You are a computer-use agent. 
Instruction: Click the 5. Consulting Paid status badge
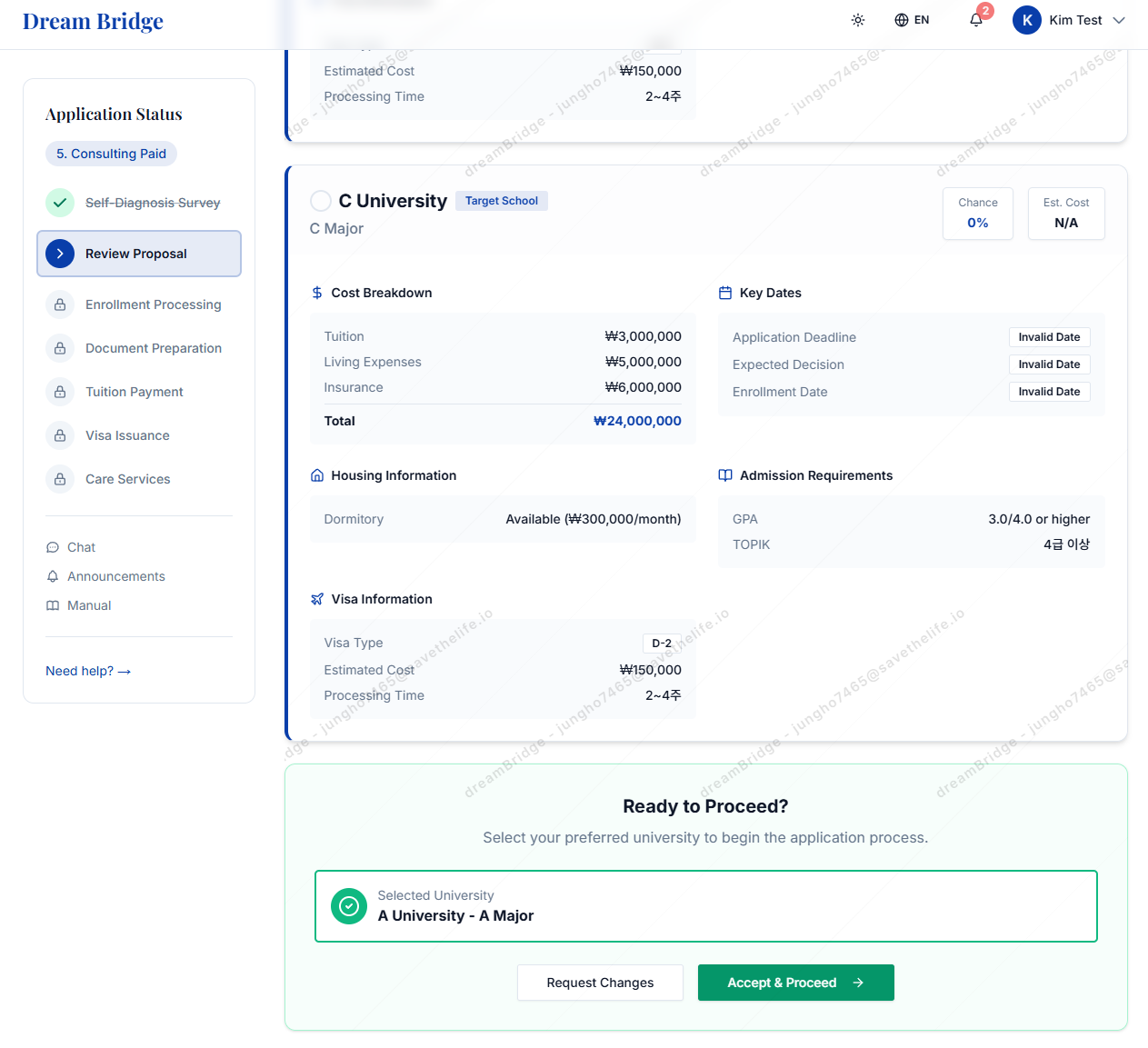(x=111, y=154)
